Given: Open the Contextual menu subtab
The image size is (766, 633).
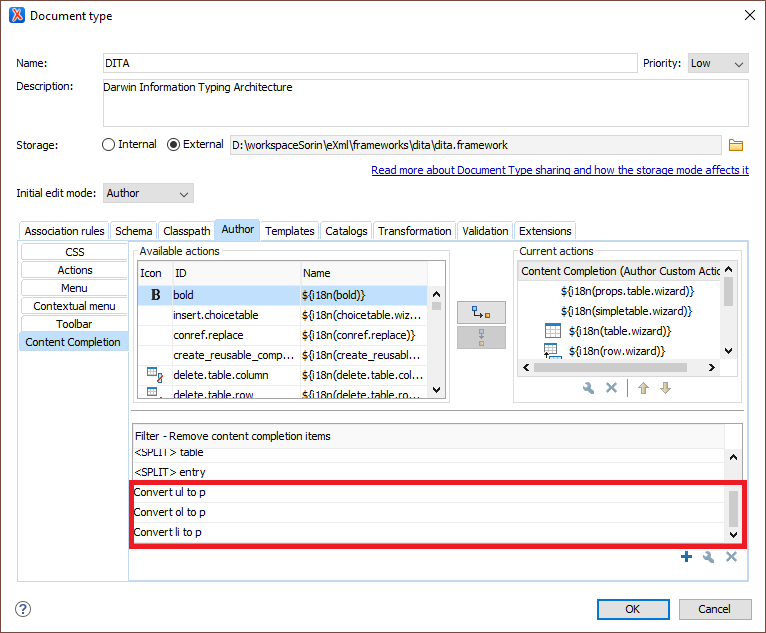Looking at the screenshot, I should (x=74, y=306).
